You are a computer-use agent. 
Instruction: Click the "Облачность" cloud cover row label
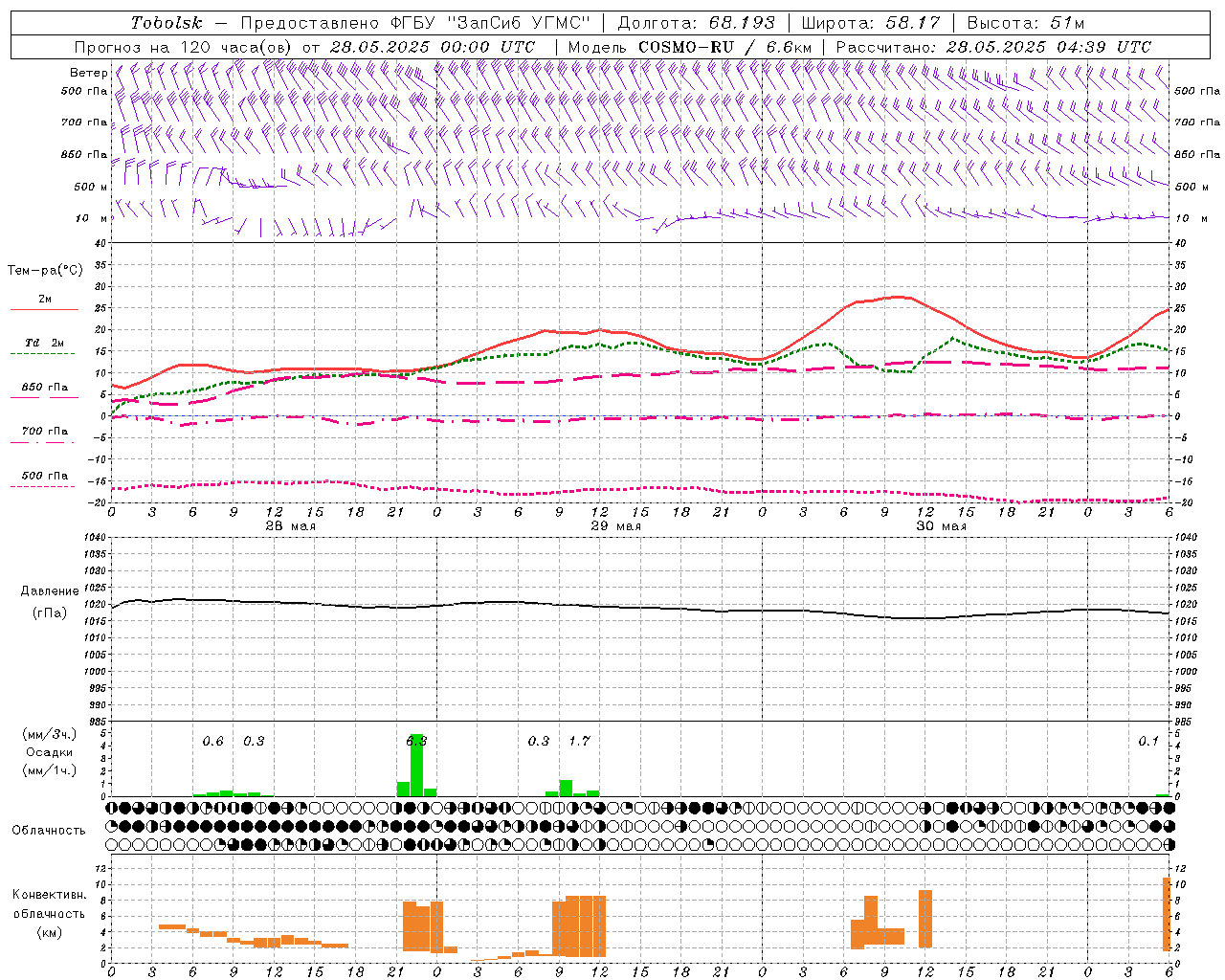click(x=49, y=831)
